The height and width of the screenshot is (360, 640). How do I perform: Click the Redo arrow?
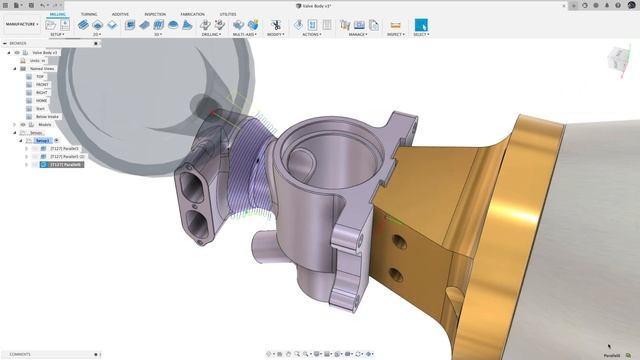click(56, 5)
